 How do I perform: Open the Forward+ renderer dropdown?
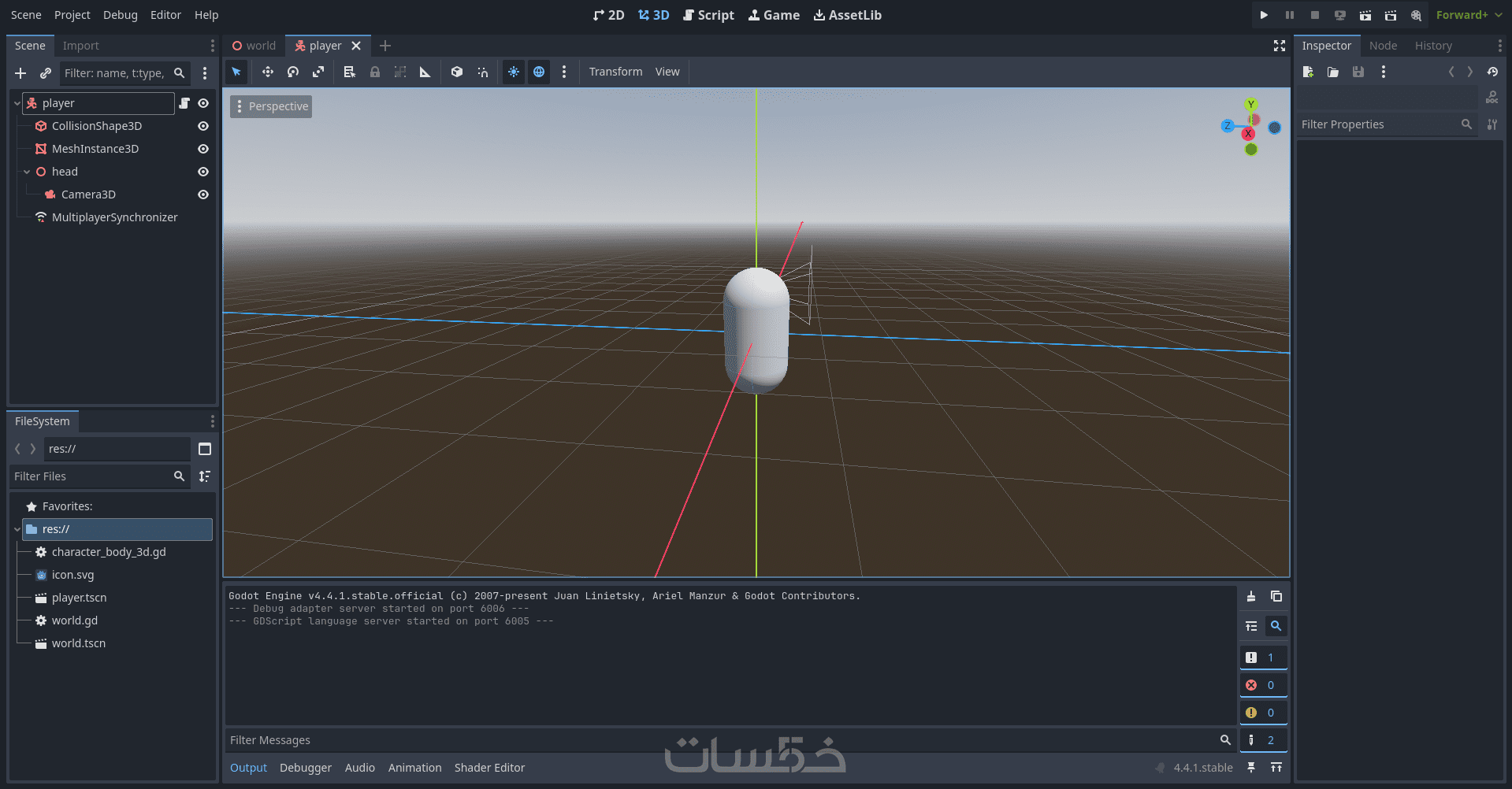point(1469,15)
